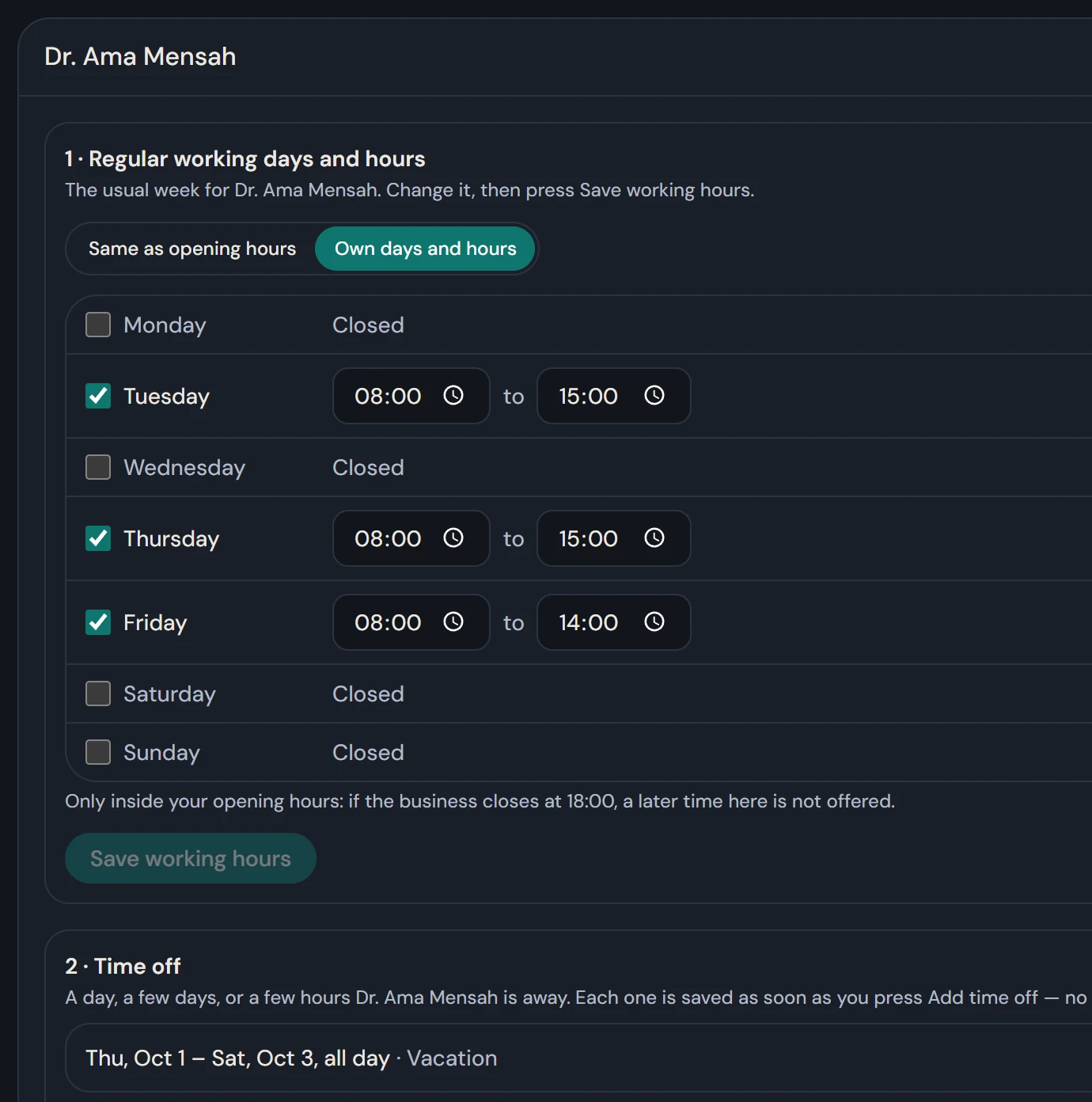Click Closed status in Saturday row
The width and height of the screenshot is (1092, 1102).
point(368,693)
